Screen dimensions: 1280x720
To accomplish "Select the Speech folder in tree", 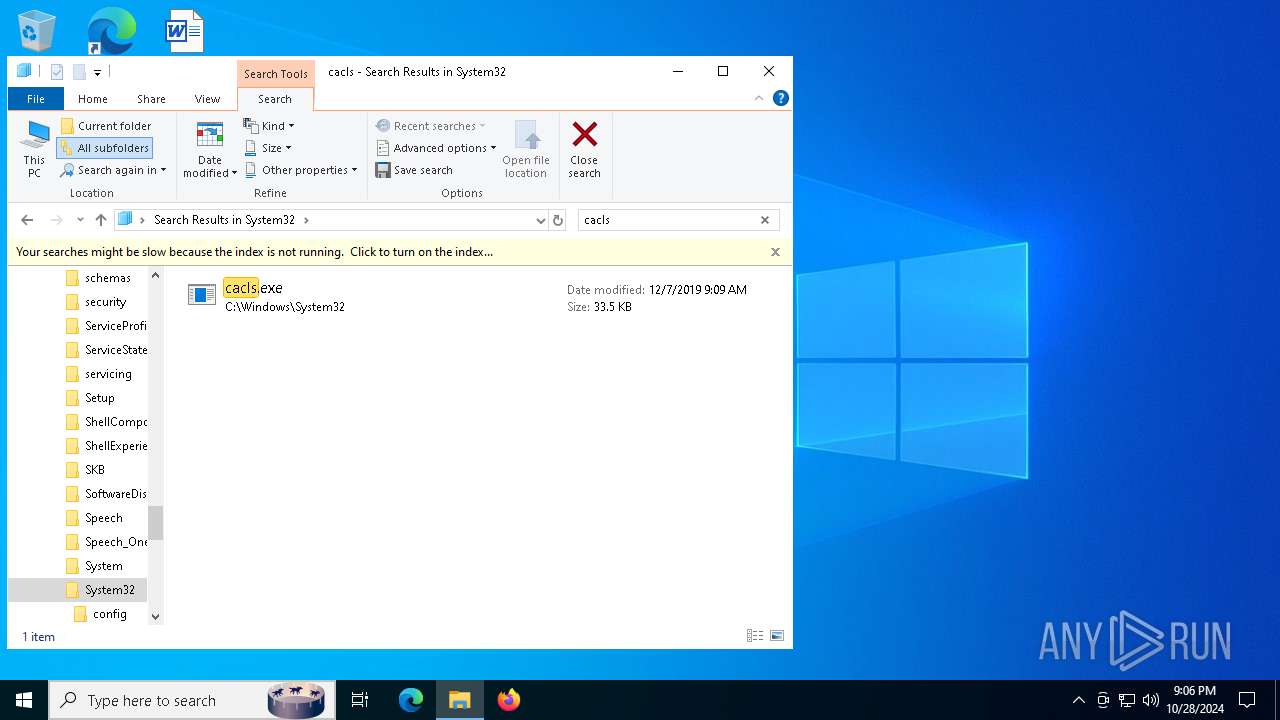I will [x=103, y=518].
